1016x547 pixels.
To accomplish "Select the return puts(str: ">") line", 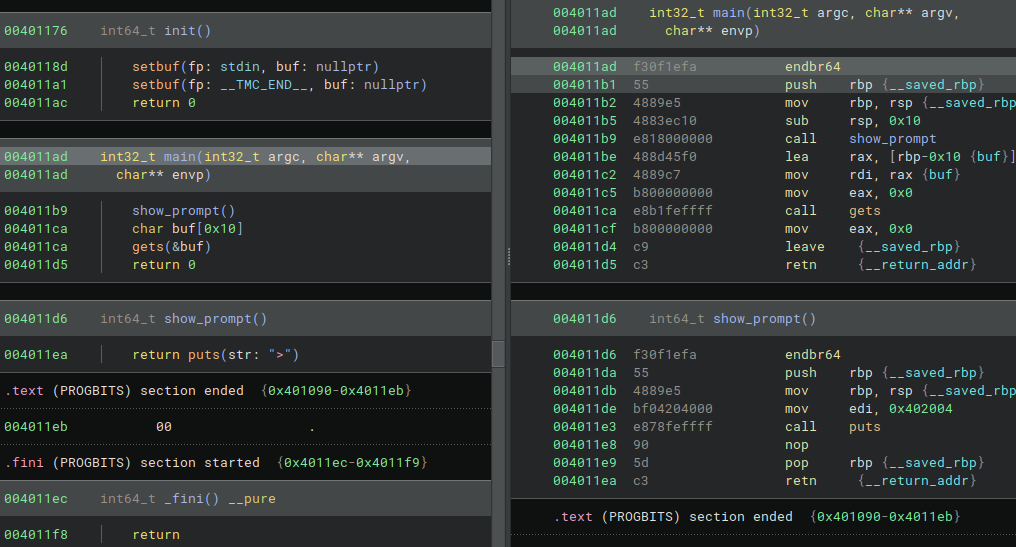I will tap(215, 355).
